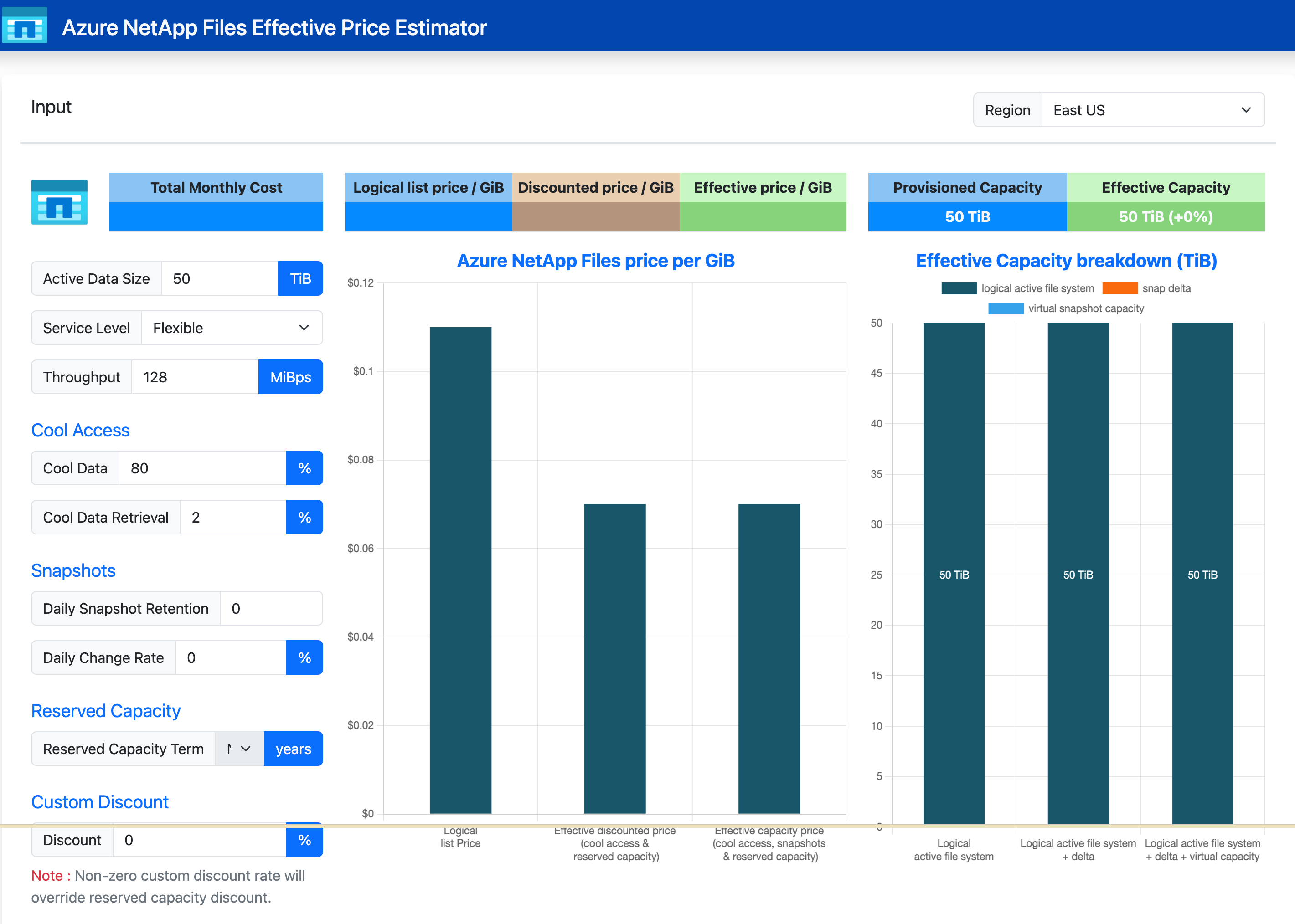This screenshot has height=924, width=1295.
Task: Click the Logical list Price chart bar
Action: point(460,569)
